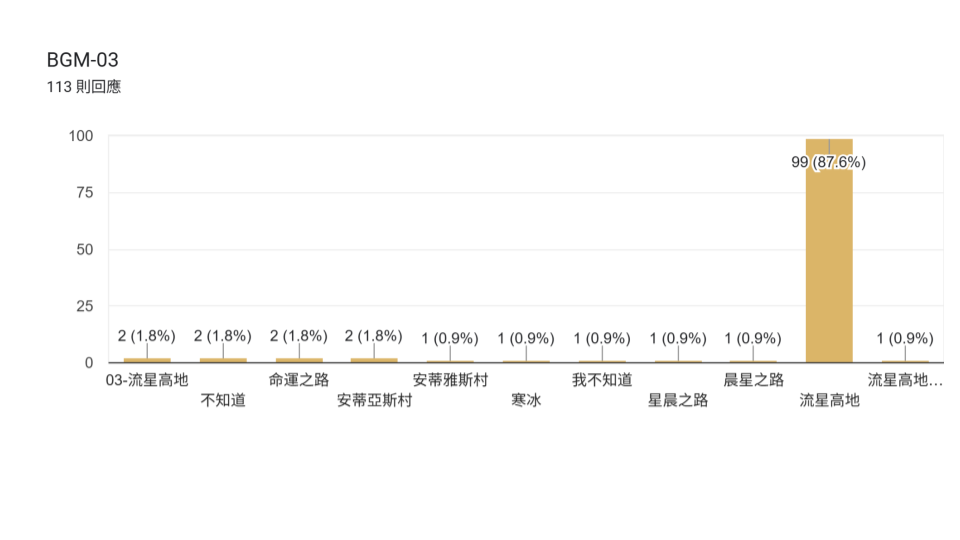Click the 1 (0.9%) label above 流星高地…
Viewport: 960px width, 540px height.
(x=905, y=339)
